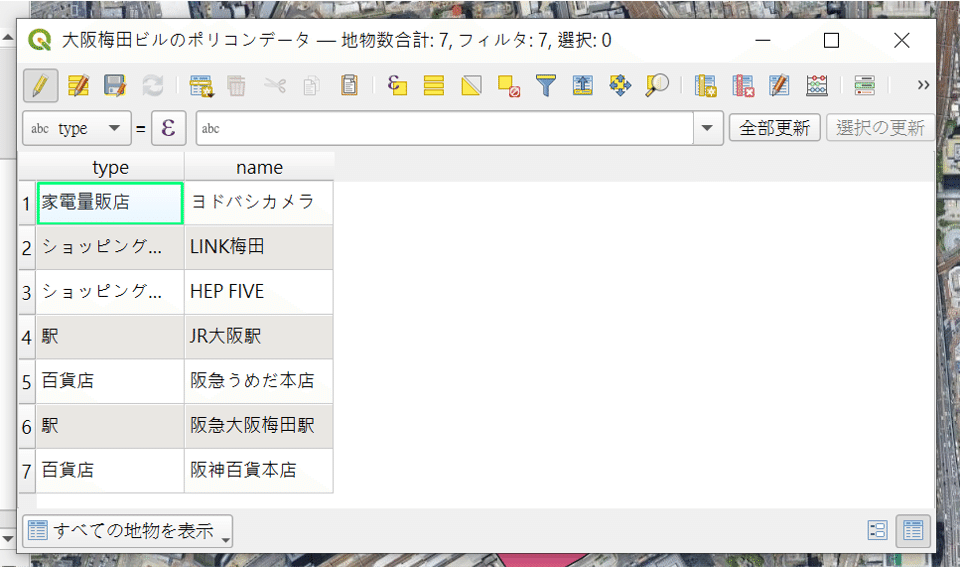Toggle editing mode pencil icon
The image size is (960, 567).
40,85
